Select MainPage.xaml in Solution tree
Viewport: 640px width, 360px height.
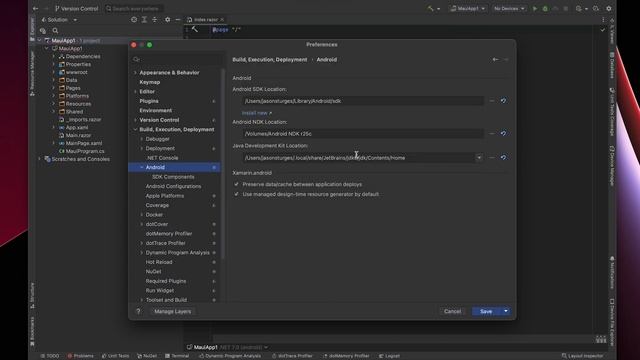[84, 143]
